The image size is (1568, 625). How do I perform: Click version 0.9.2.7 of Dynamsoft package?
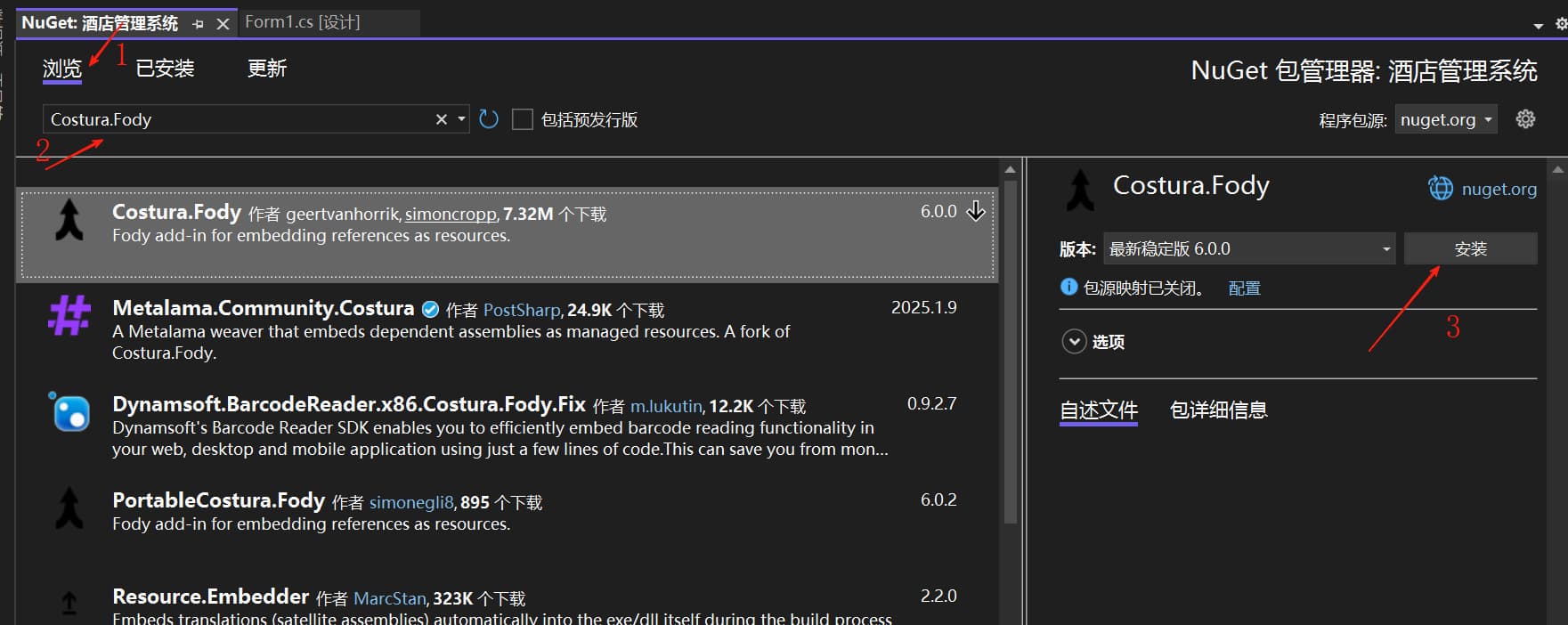[931, 403]
